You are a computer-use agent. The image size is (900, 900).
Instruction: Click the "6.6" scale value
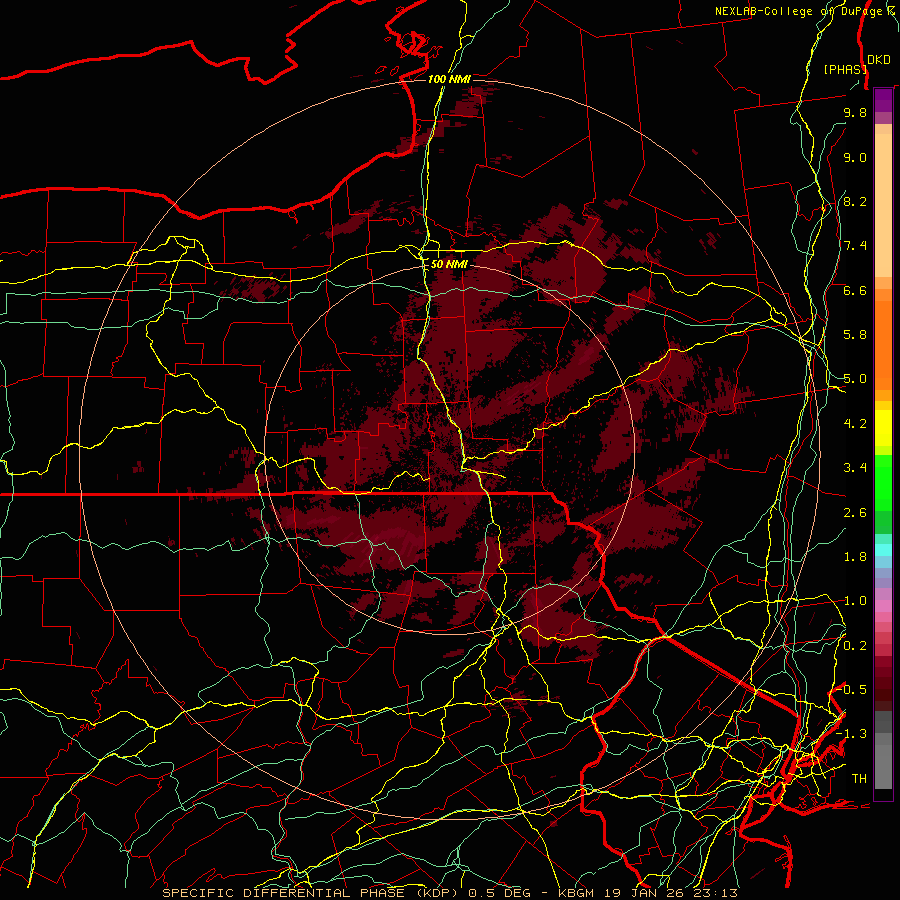[x=855, y=290]
